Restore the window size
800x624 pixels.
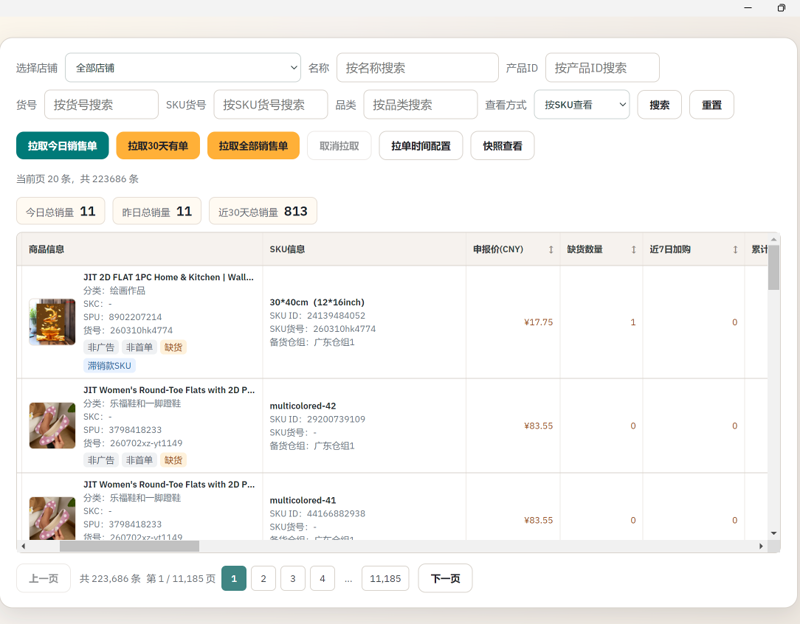pos(781,8)
